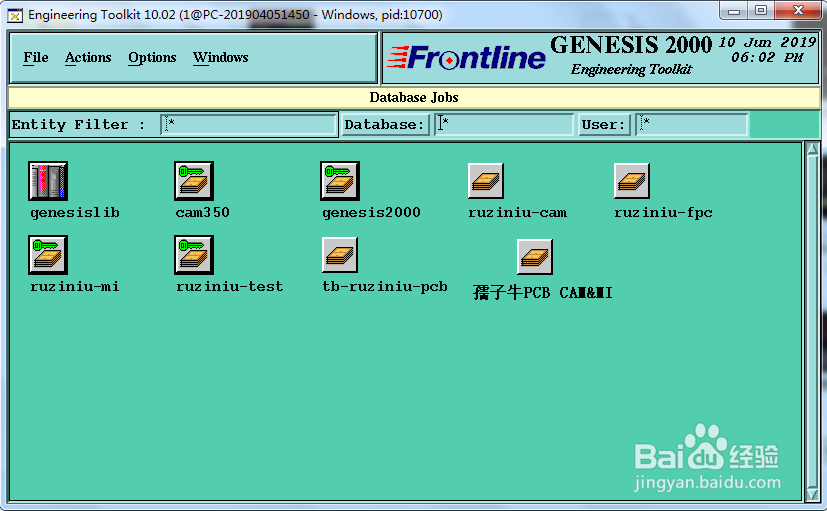Click the Entity Filter input field
The width and height of the screenshot is (827, 511).
pos(248,124)
